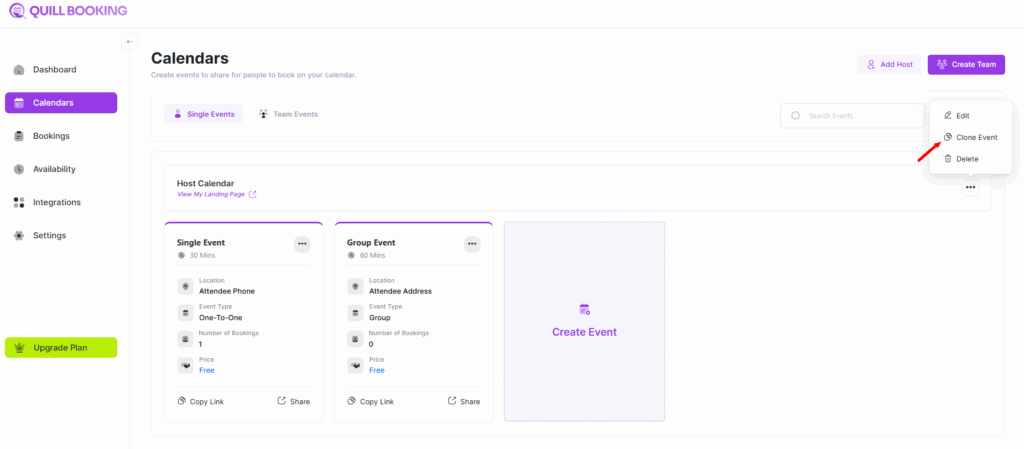
Task: Click the Create Team button
Action: tap(966, 65)
